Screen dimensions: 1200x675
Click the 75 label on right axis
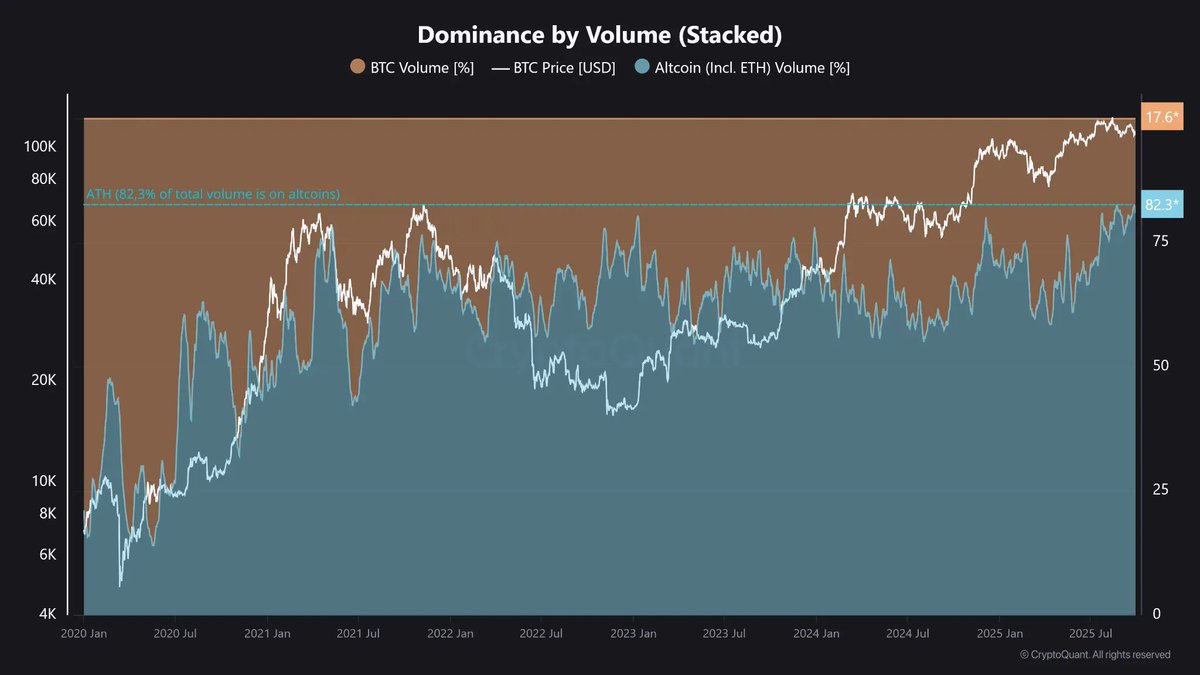pyautogui.click(x=1161, y=238)
